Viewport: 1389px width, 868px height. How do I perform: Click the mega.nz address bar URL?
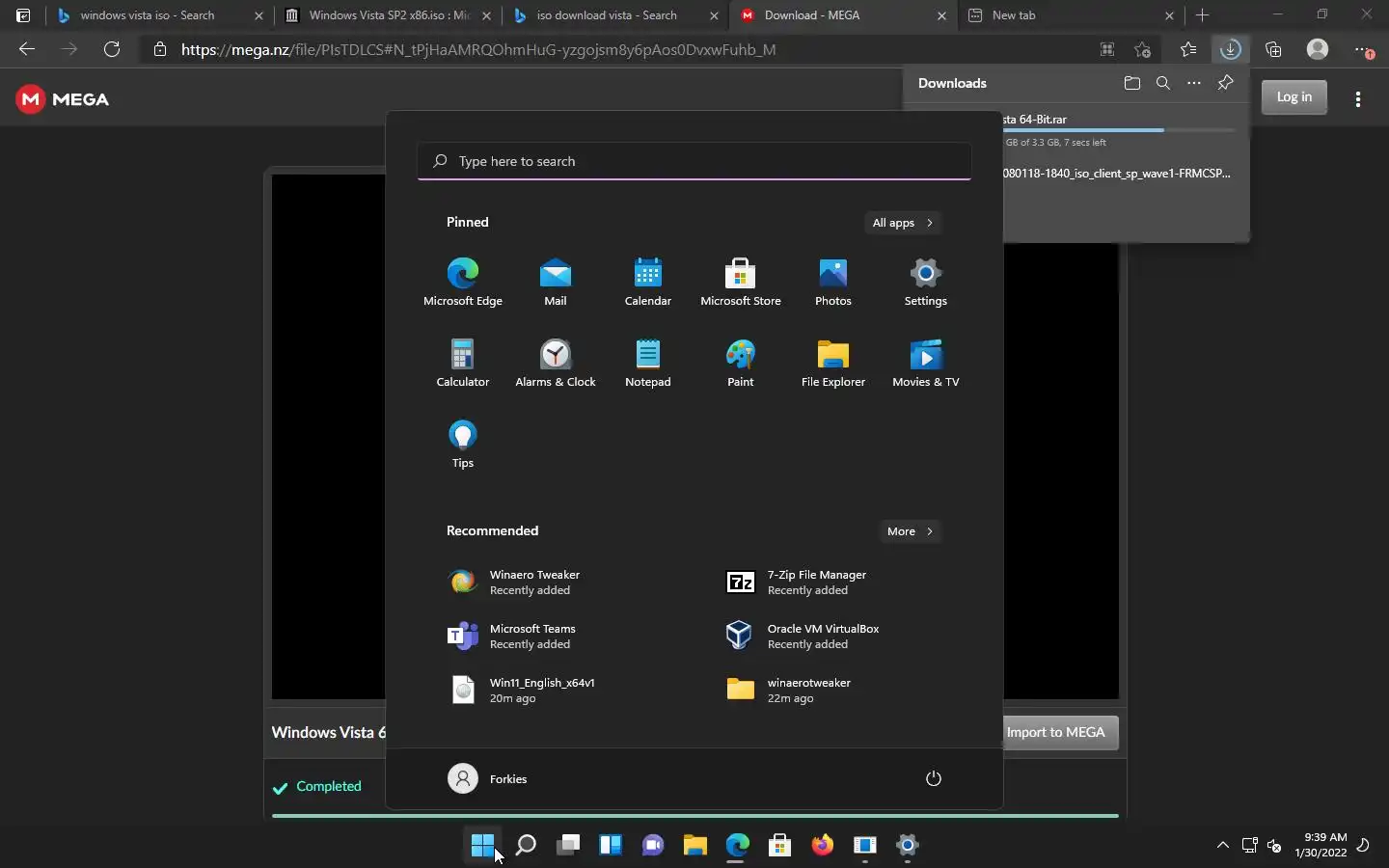[478, 49]
